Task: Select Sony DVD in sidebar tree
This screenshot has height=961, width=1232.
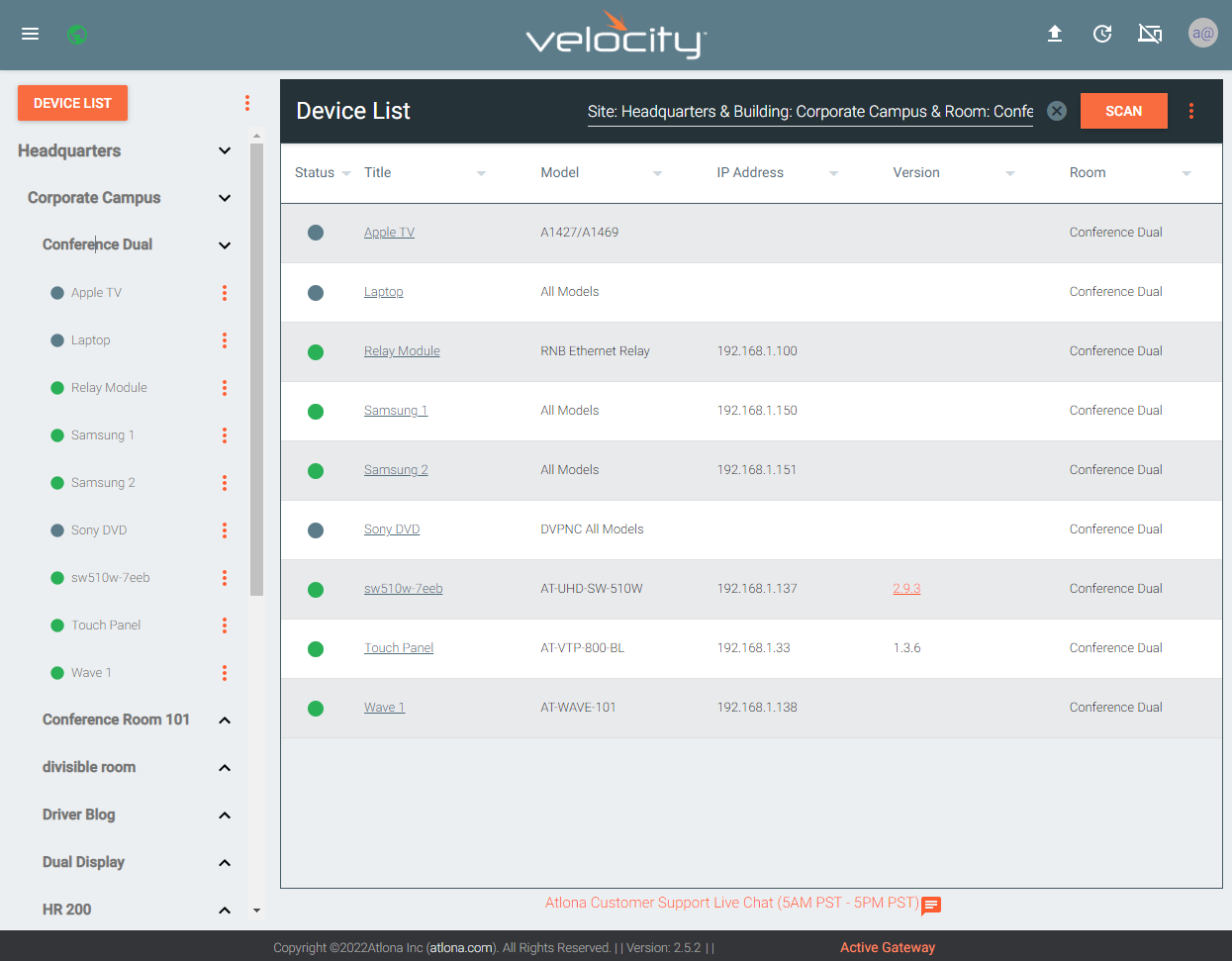Action: pyautogui.click(x=99, y=530)
